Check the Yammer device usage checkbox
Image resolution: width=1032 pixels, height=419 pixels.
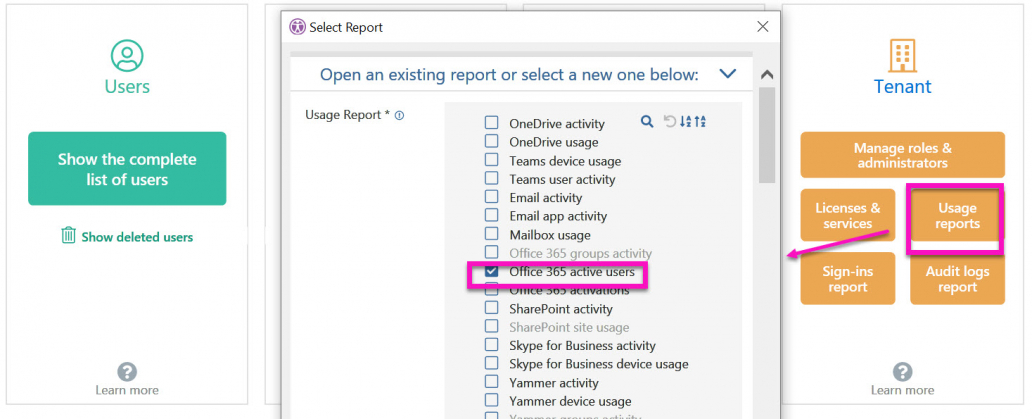click(x=491, y=401)
